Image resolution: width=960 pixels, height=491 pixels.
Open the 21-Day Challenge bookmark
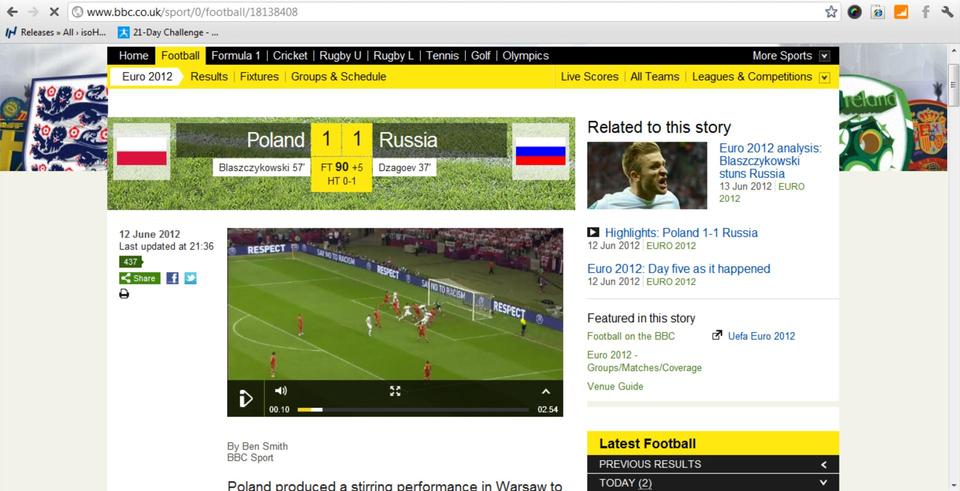pos(168,32)
